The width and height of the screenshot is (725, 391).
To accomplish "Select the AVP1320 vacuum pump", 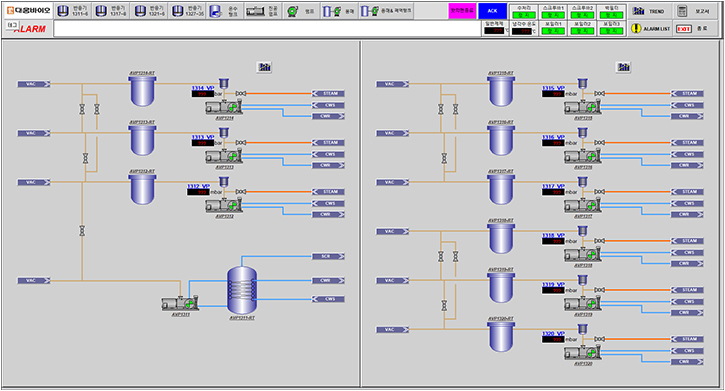I will tap(583, 353).
